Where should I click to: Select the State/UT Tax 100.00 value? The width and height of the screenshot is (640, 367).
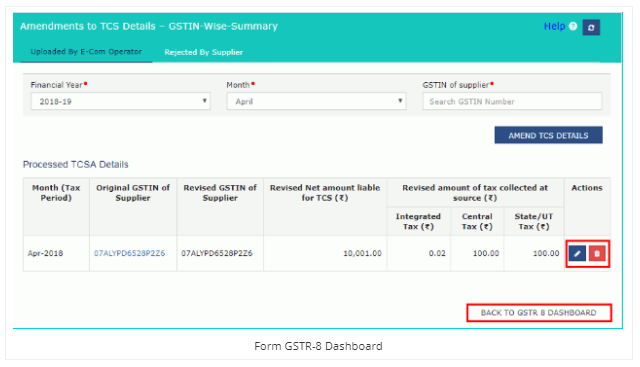point(546,254)
